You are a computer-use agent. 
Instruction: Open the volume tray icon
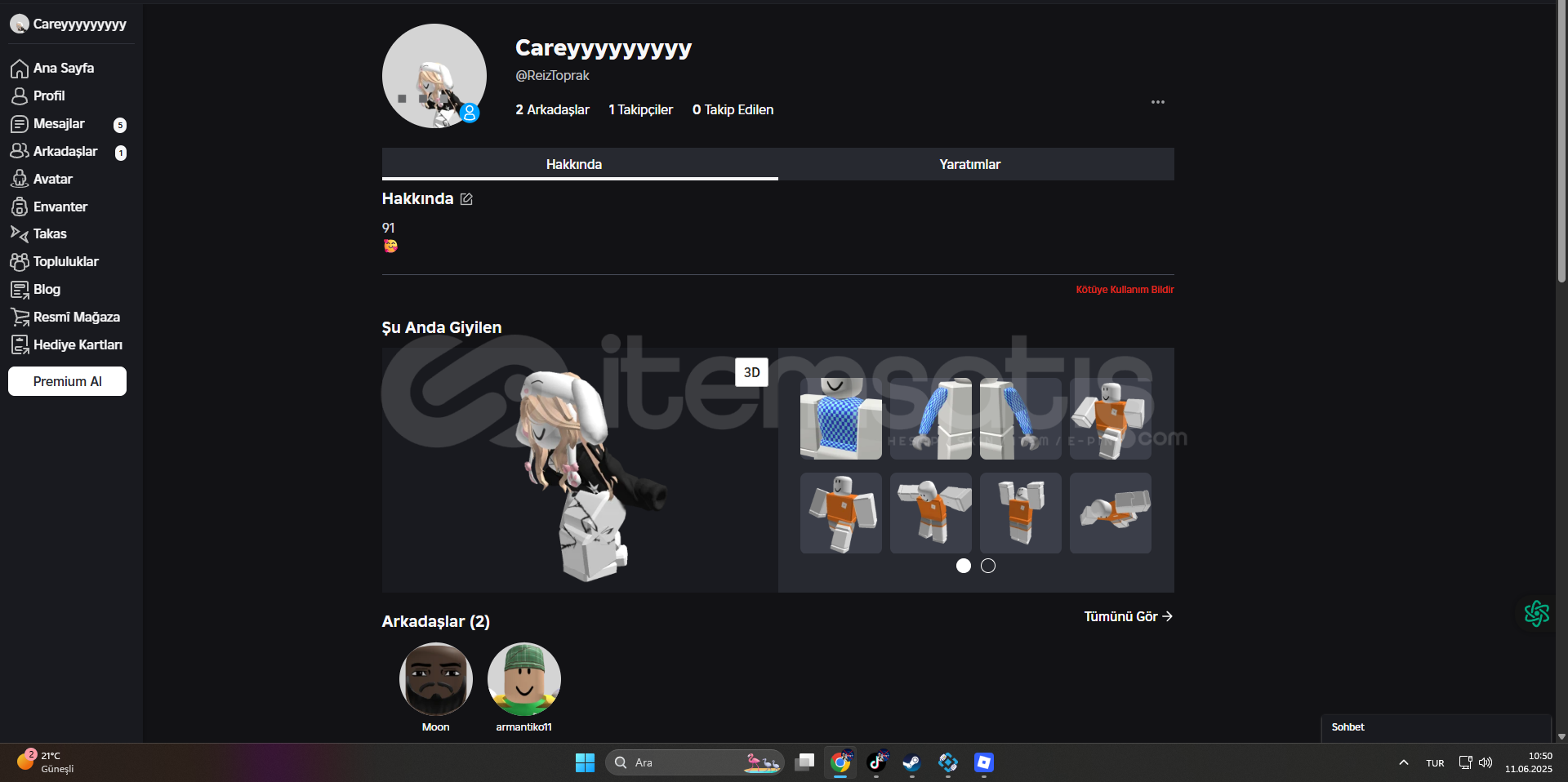(1486, 762)
